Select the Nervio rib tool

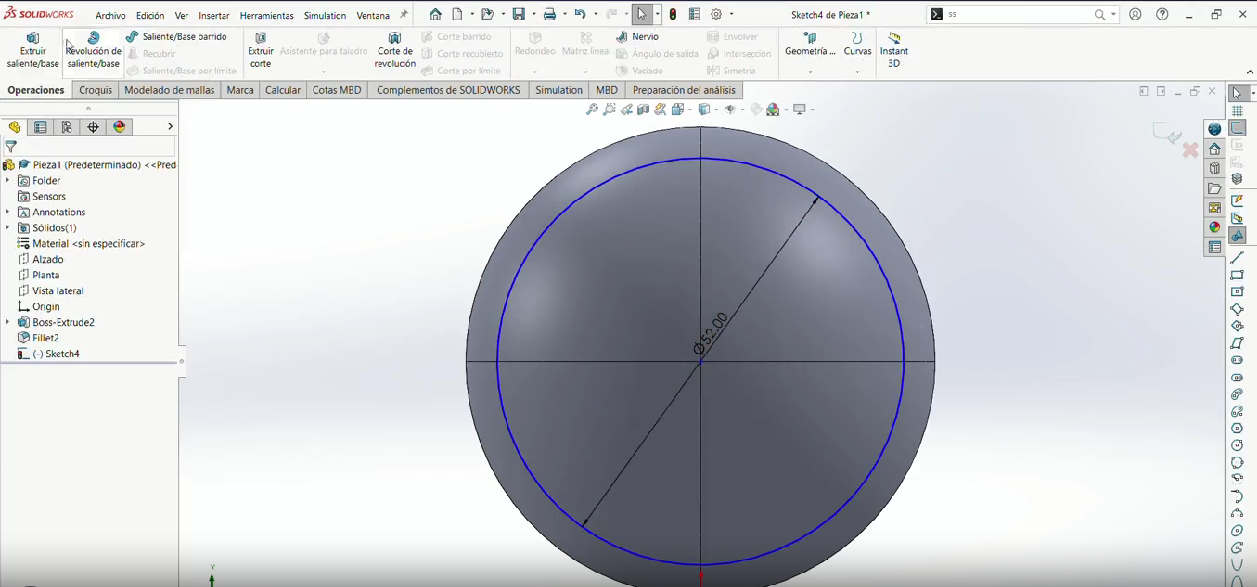(x=637, y=36)
